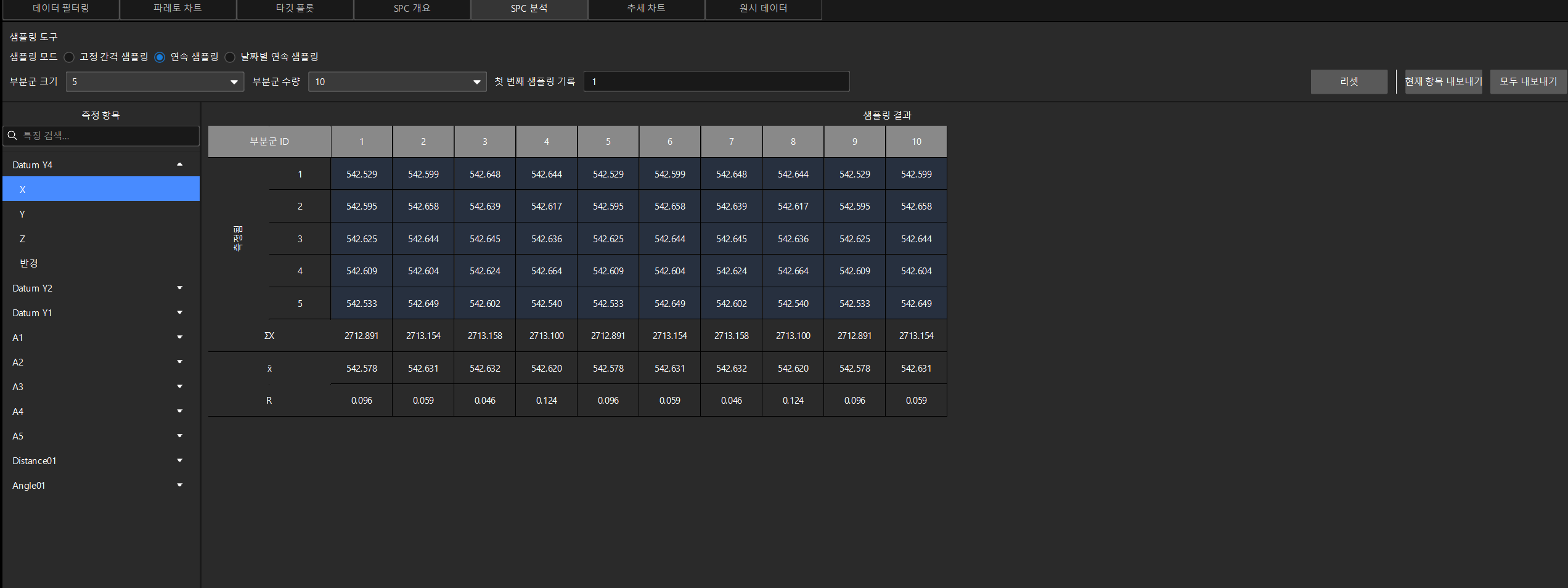Expand the A2 group

[x=179, y=362]
